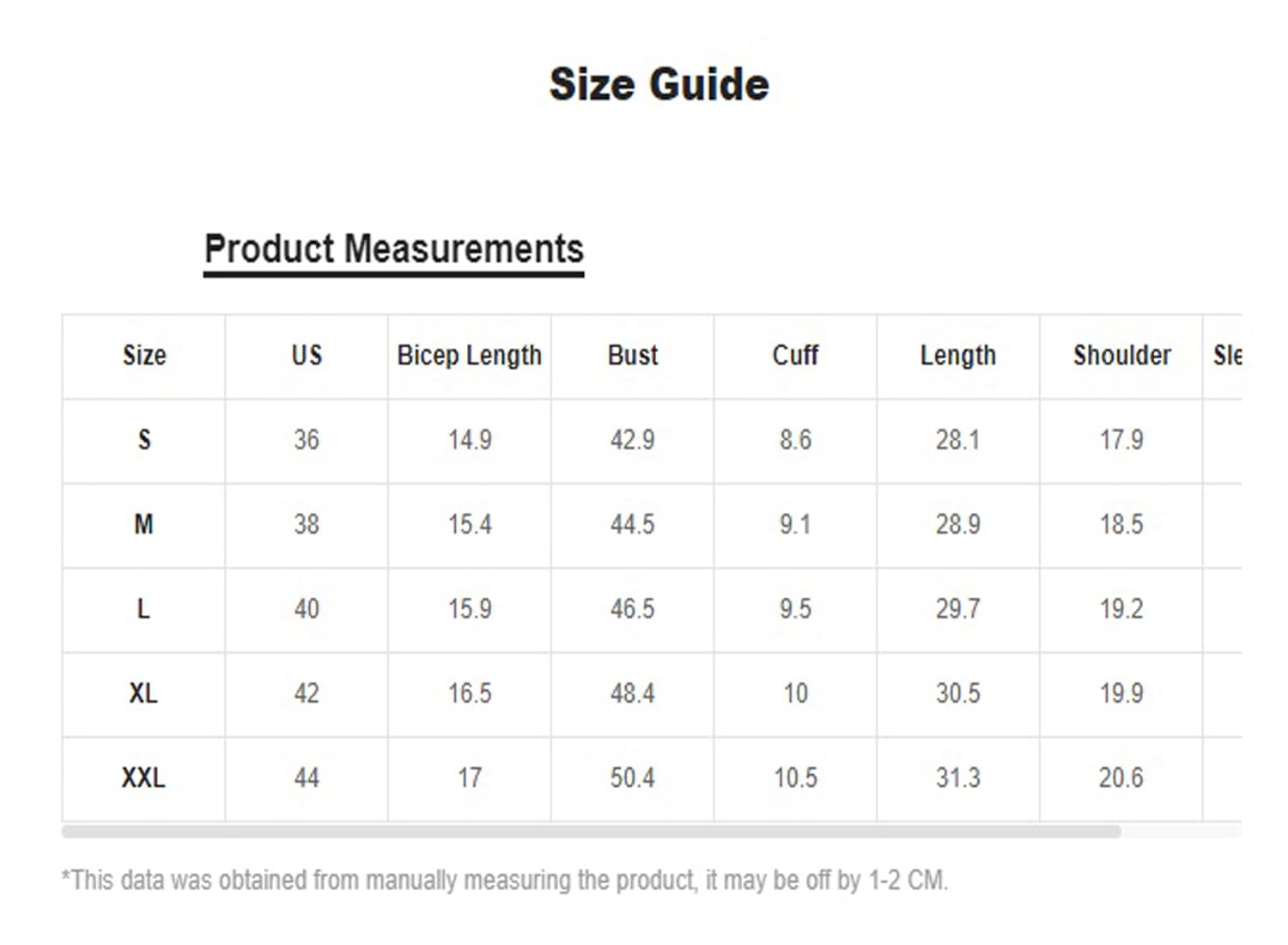Click the XXL row length value 31.3
Viewport: 1288px width, 945px height.
pos(957,778)
